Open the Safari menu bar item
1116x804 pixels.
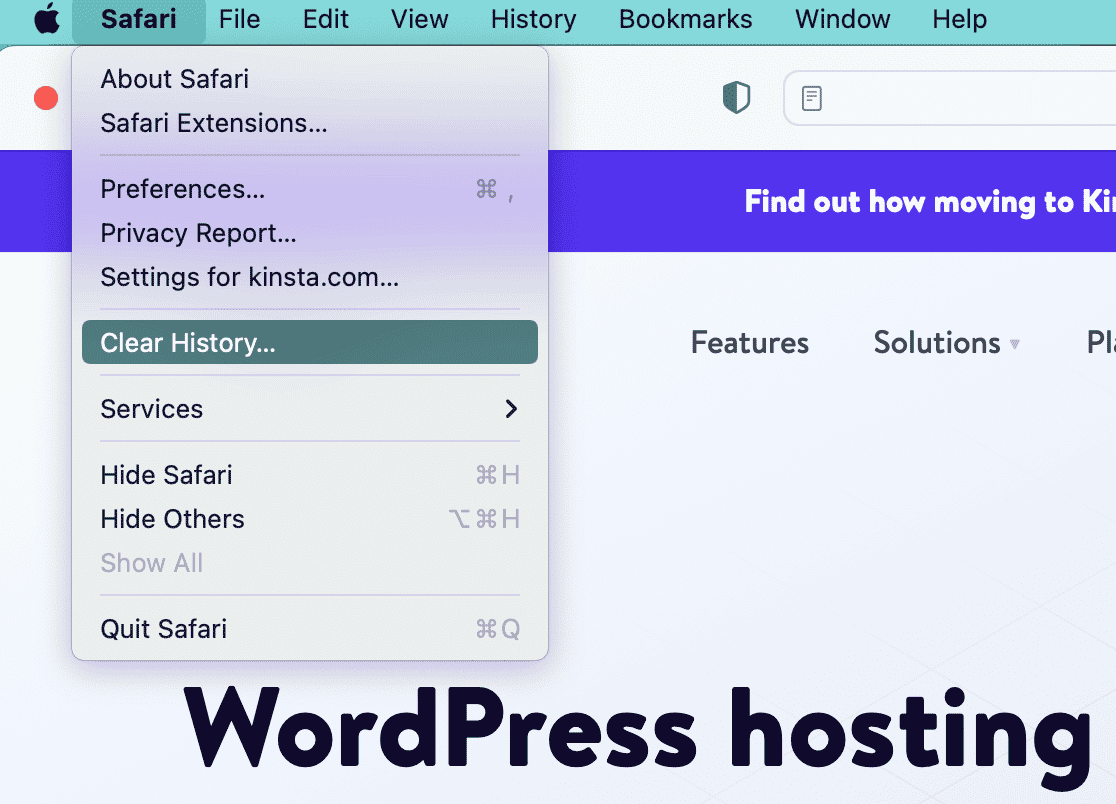coord(139,19)
